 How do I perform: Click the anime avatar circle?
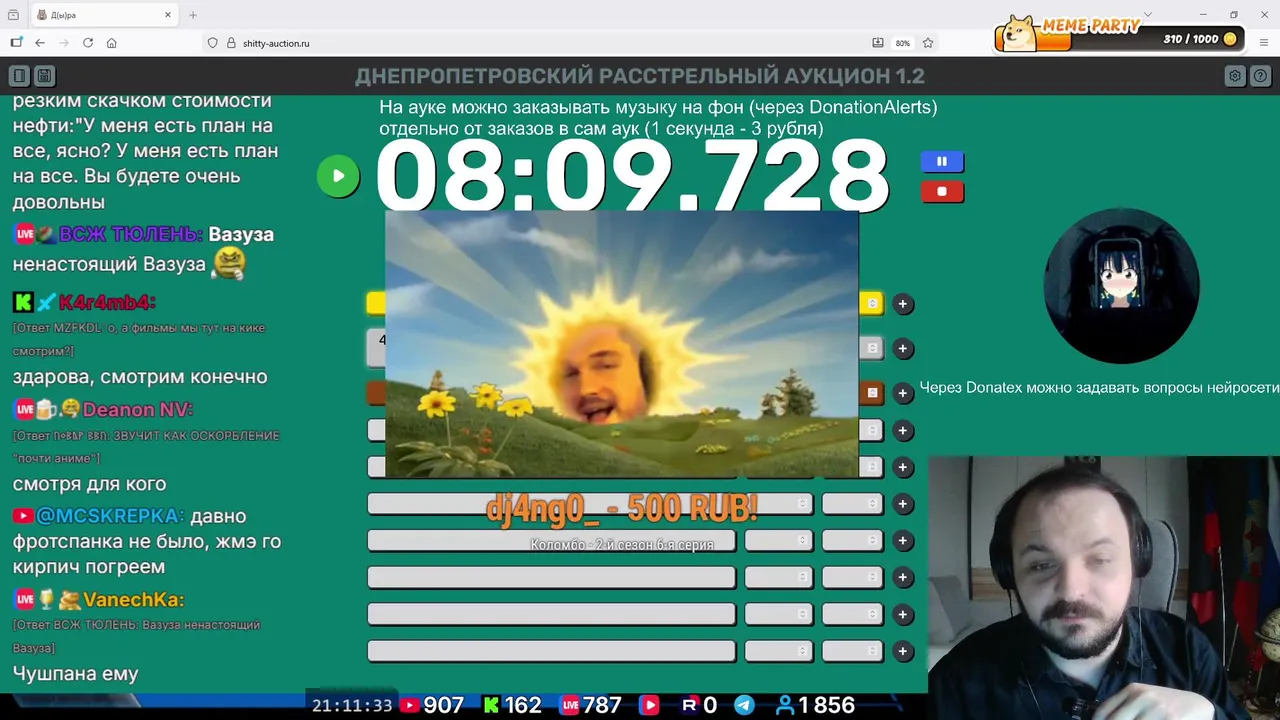click(x=1121, y=286)
